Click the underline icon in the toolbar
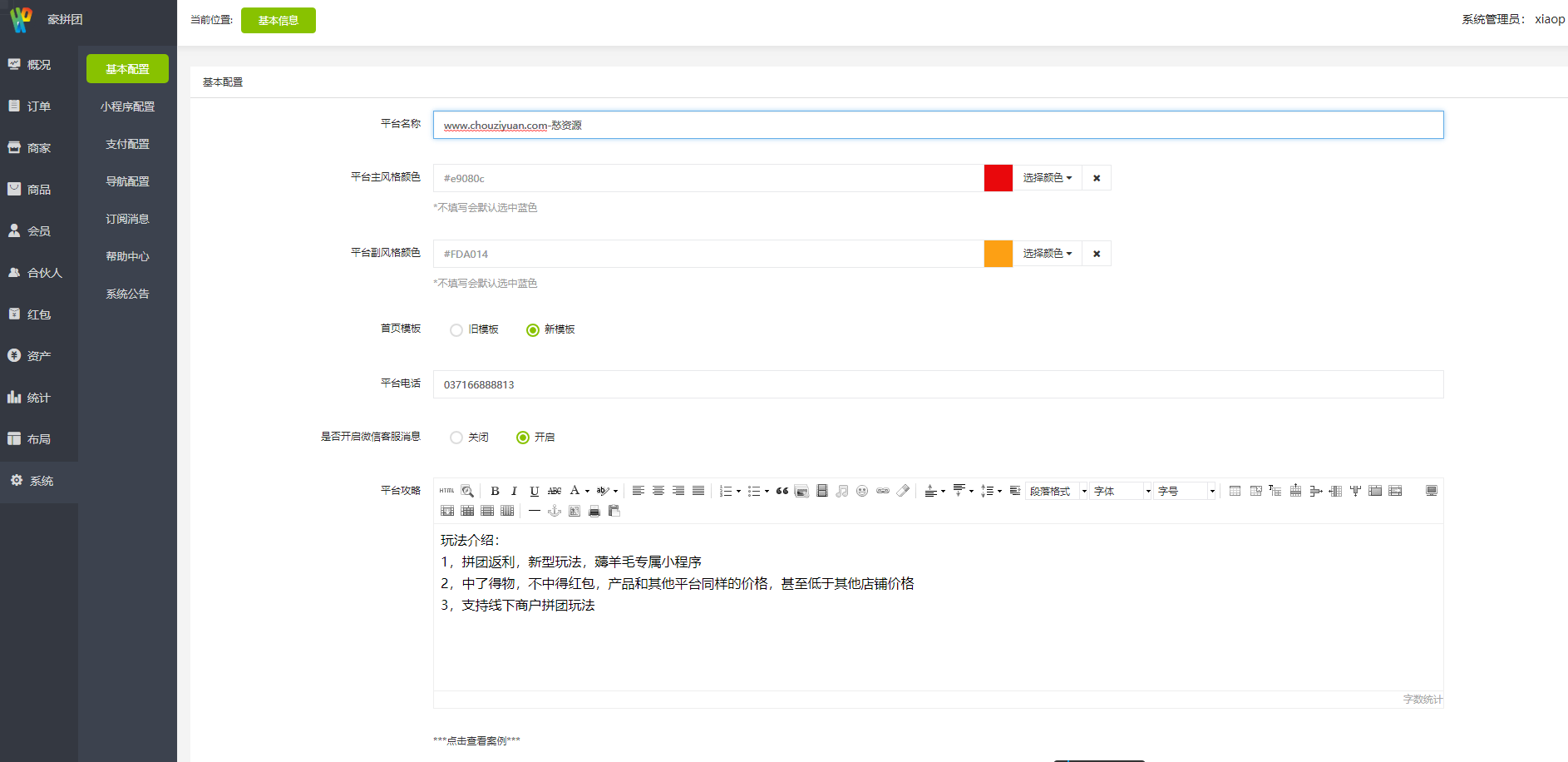Screen dimensions: 1568x762 pyautogui.click(x=534, y=491)
